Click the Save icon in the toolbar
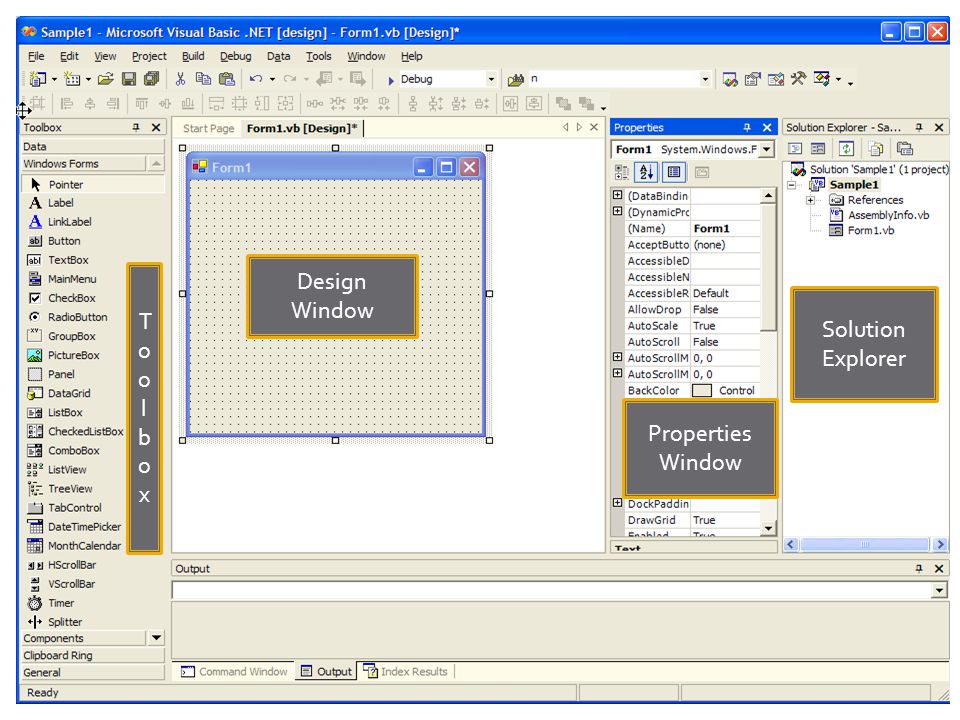The image size is (960, 720). 129,79
